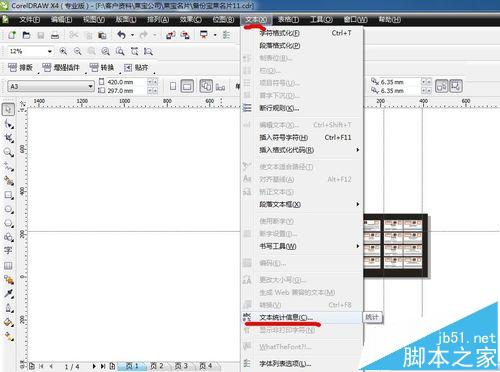
Task: Click the Cut scissors icon
Action: point(74,35)
